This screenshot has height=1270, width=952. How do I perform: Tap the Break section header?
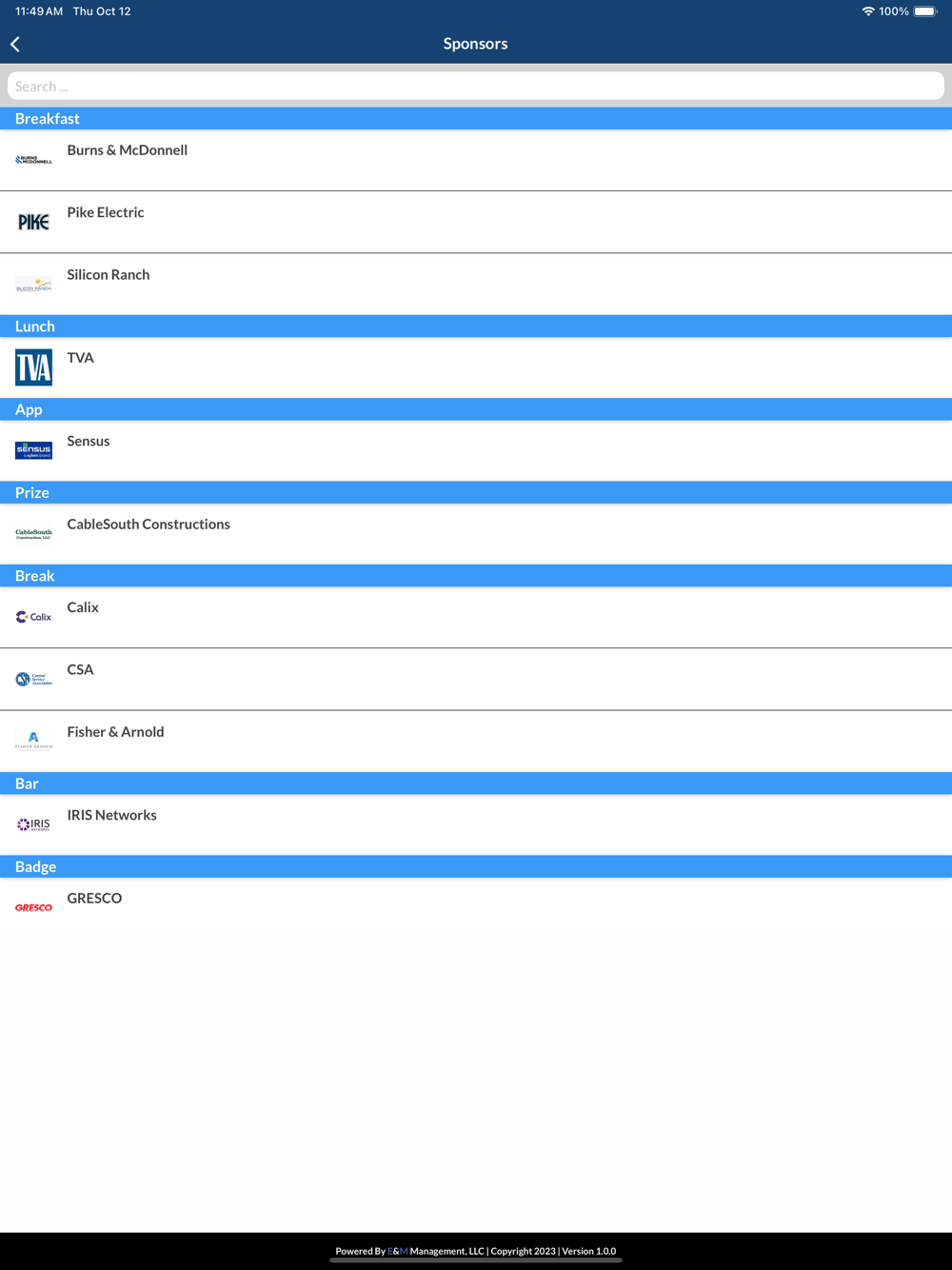pos(476,576)
